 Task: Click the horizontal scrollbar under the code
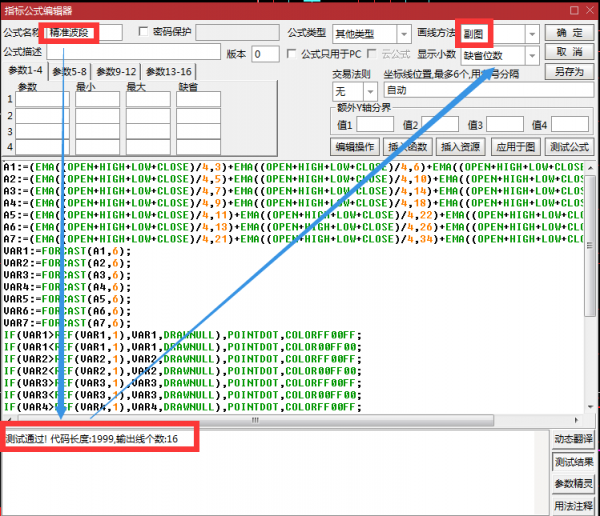[300, 420]
